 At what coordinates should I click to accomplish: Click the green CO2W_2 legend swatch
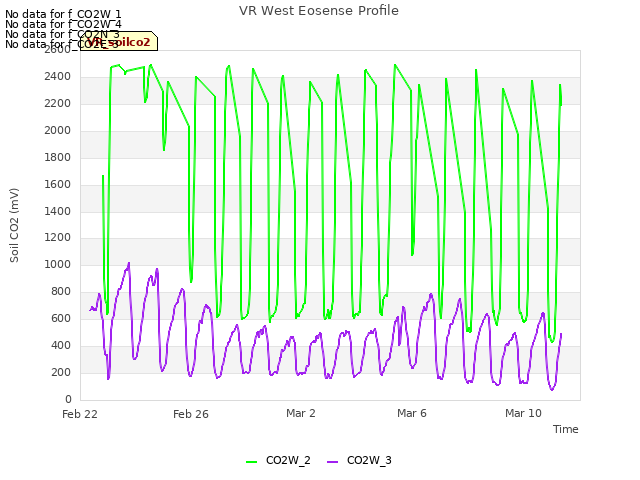(251, 462)
